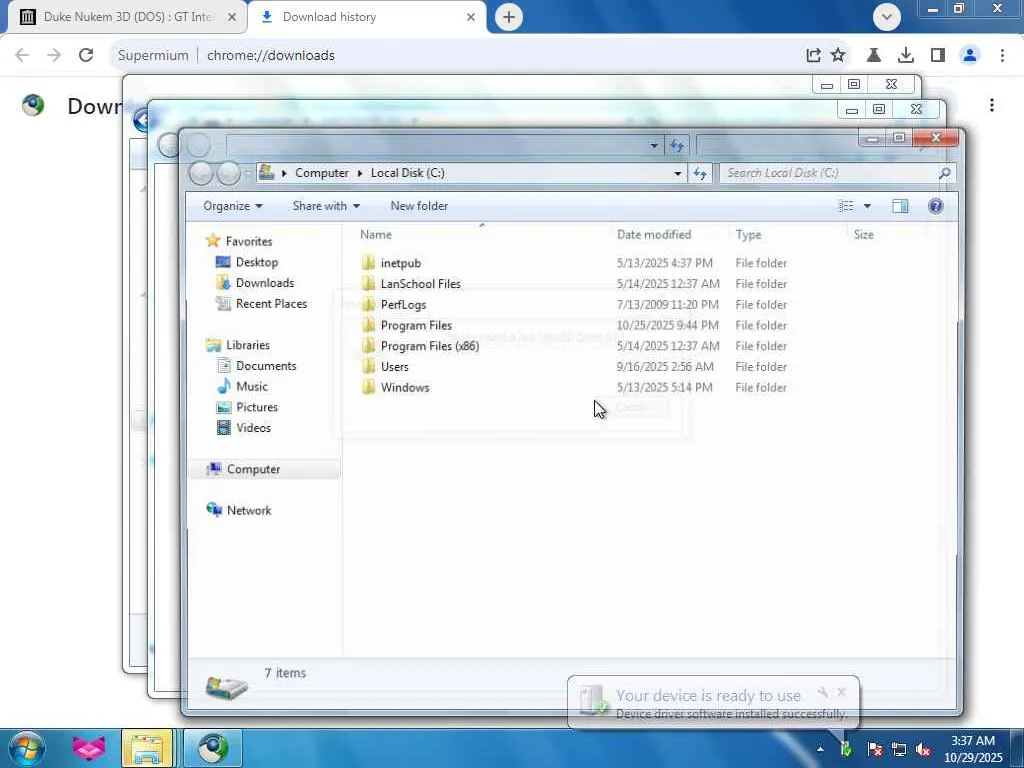1024x768 pixels.
Task: Select Favorites group in navigation pane
Action: [x=248, y=241]
